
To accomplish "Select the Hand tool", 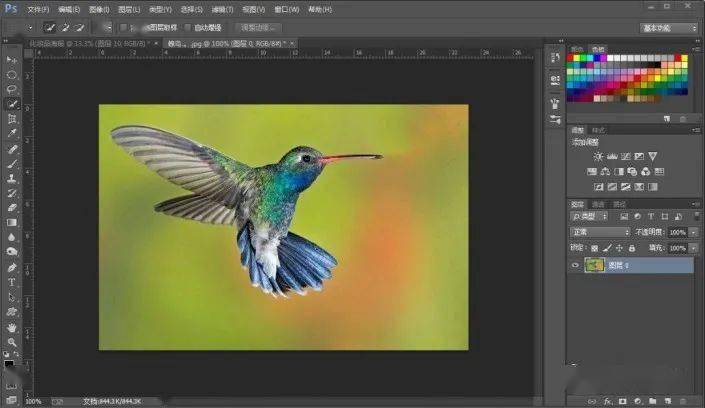I will [x=12, y=327].
